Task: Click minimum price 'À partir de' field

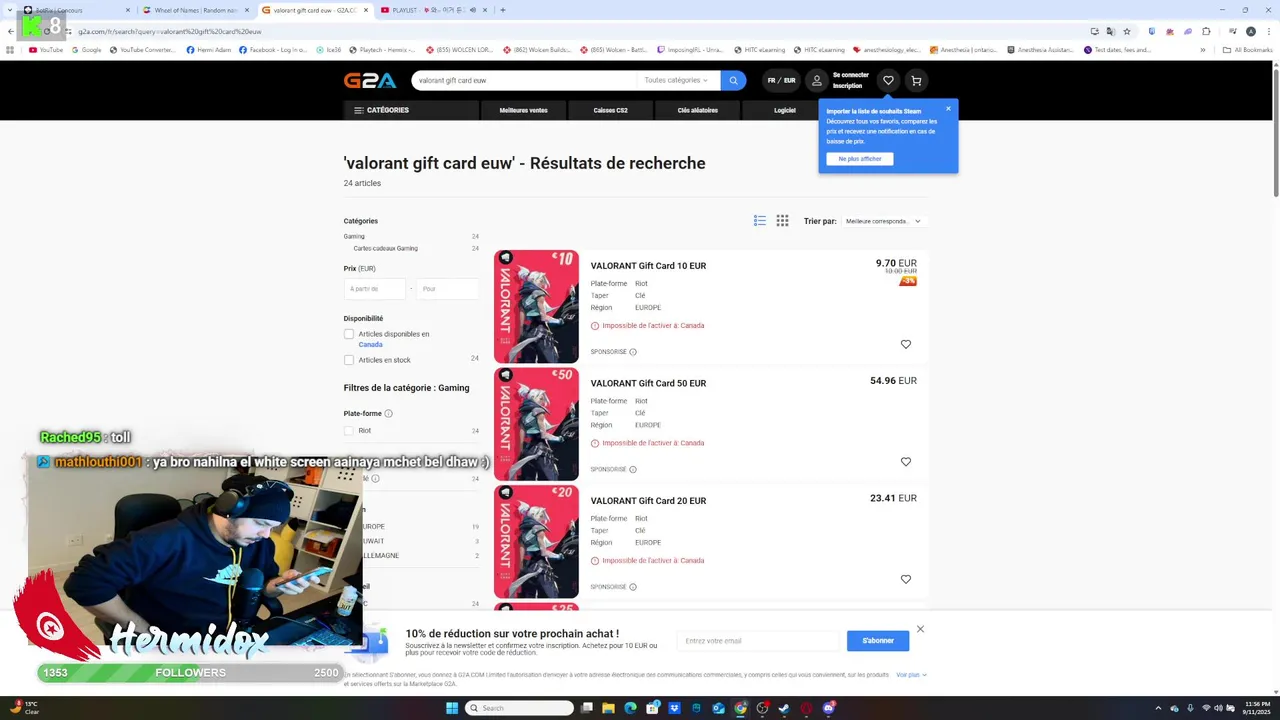Action: (x=374, y=289)
